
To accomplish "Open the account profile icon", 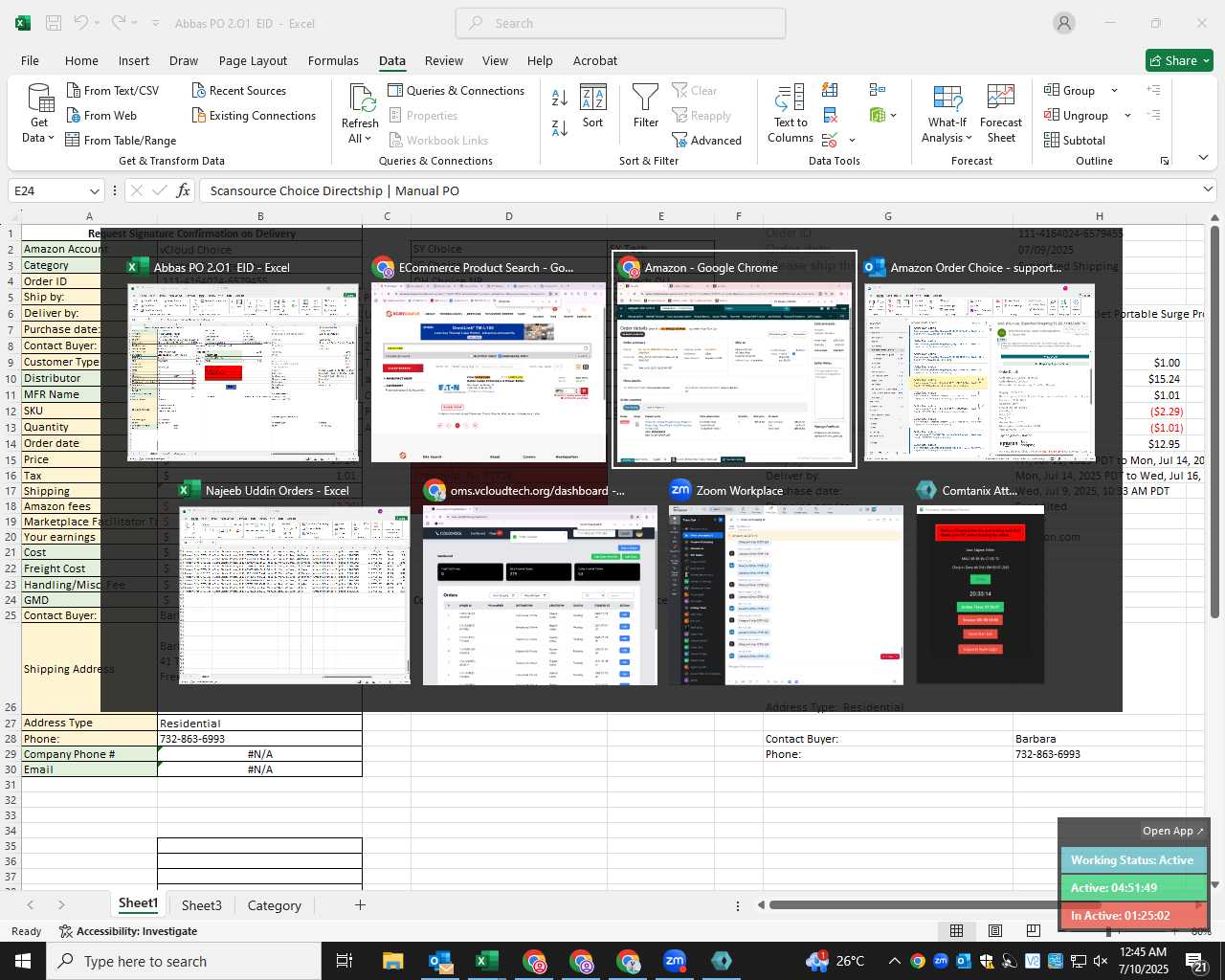I will (1064, 23).
